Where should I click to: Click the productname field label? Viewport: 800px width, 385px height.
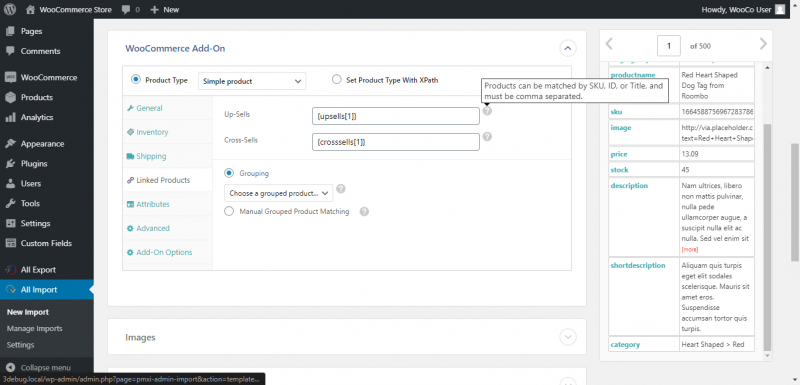633,75
